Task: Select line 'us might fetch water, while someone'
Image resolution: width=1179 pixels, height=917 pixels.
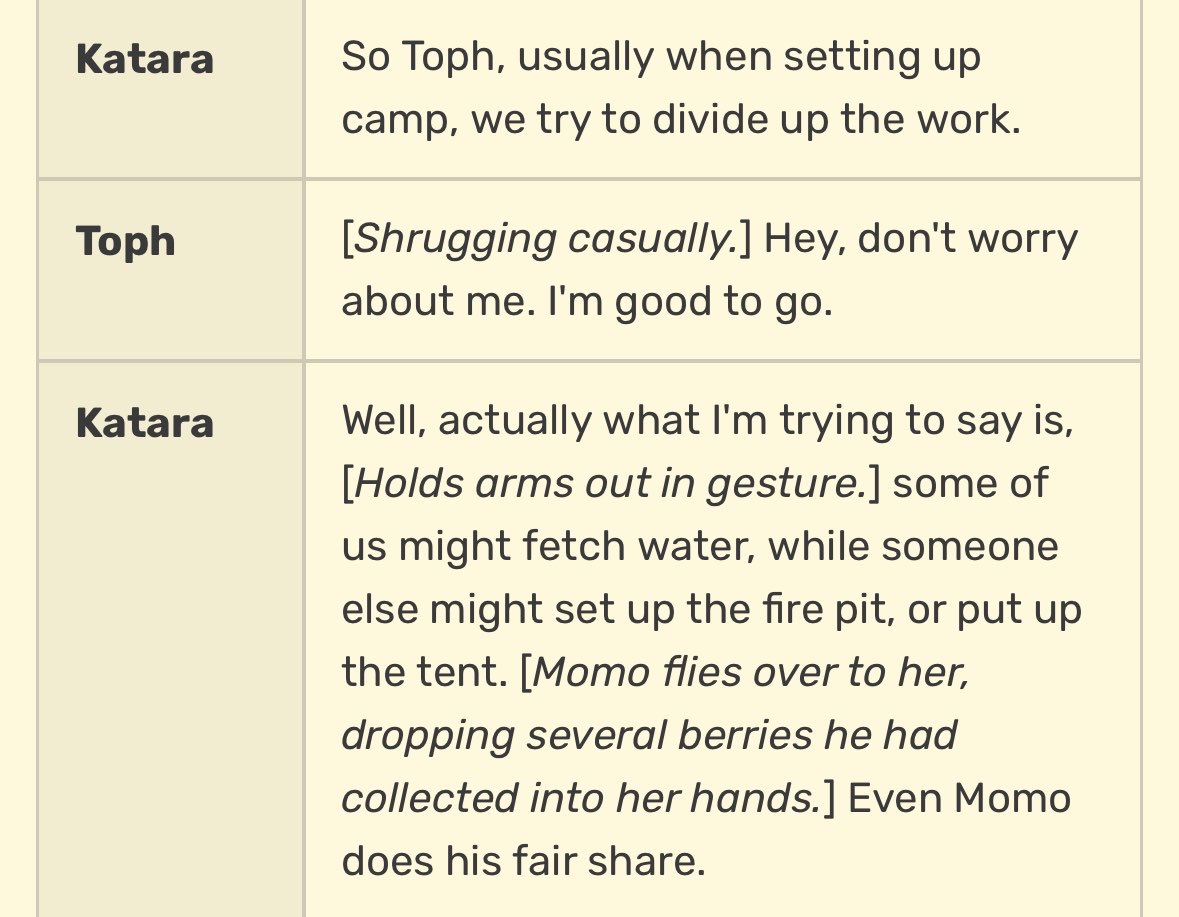Action: (700, 546)
